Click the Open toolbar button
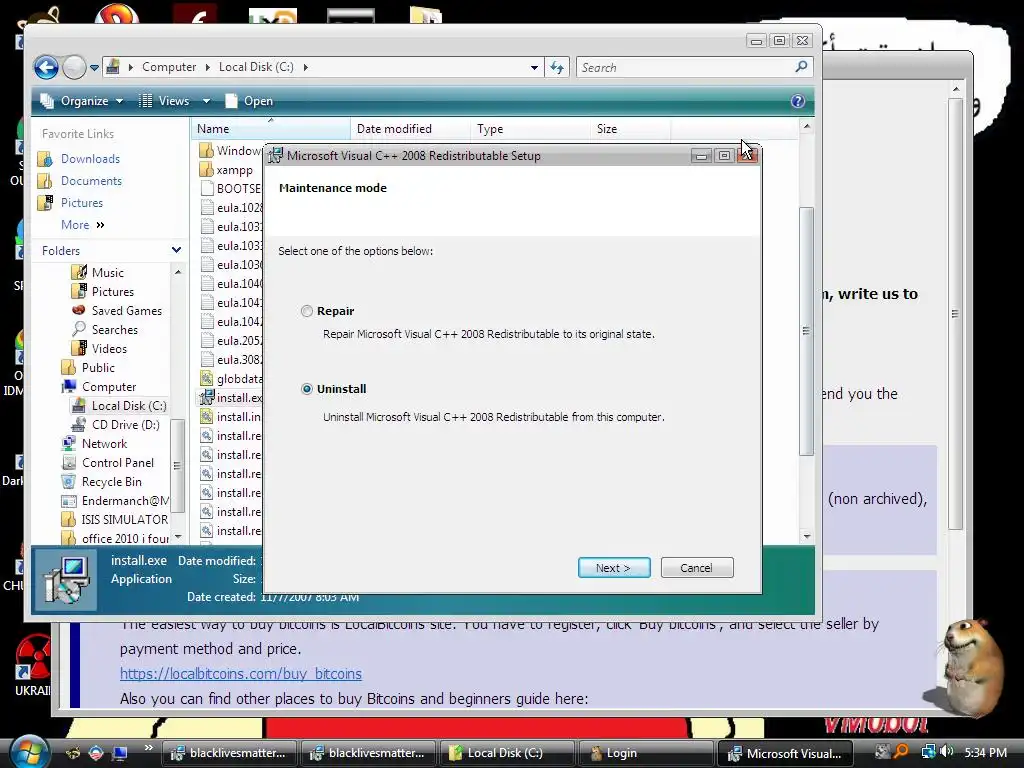The image size is (1024, 768). 249,101
